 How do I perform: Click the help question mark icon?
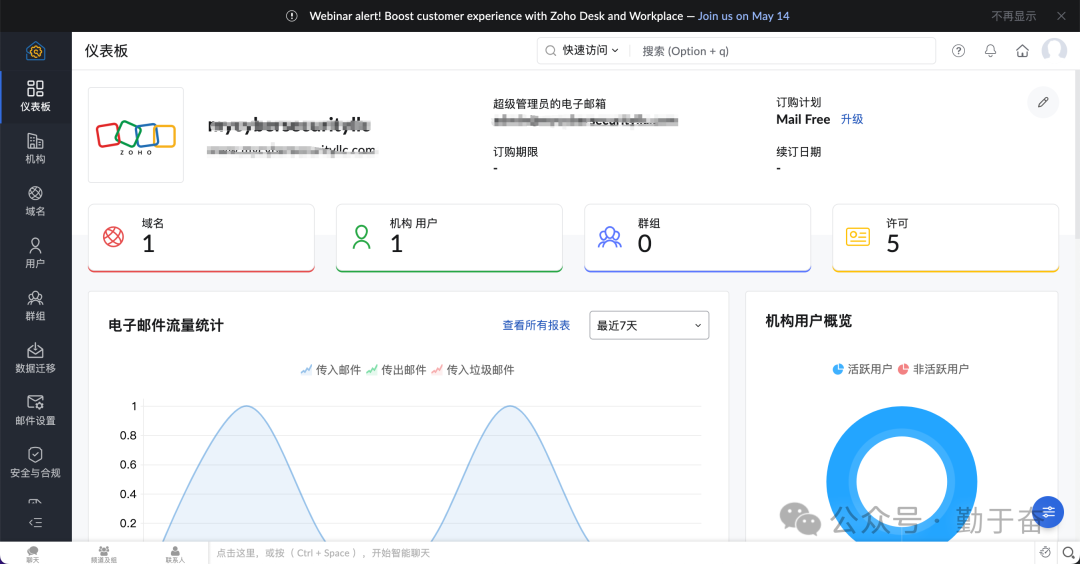[958, 51]
